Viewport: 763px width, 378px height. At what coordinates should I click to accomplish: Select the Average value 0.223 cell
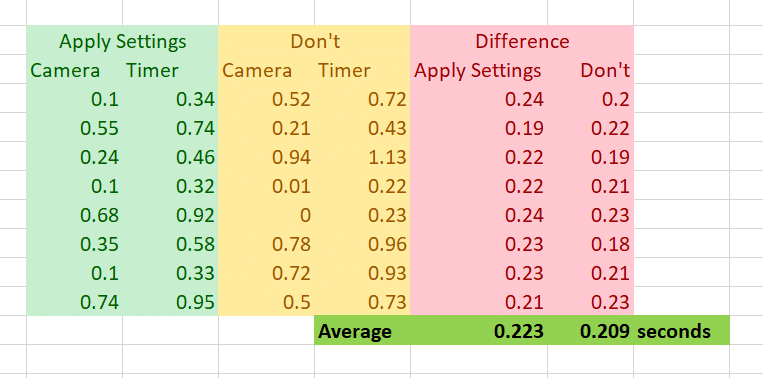[479, 331]
